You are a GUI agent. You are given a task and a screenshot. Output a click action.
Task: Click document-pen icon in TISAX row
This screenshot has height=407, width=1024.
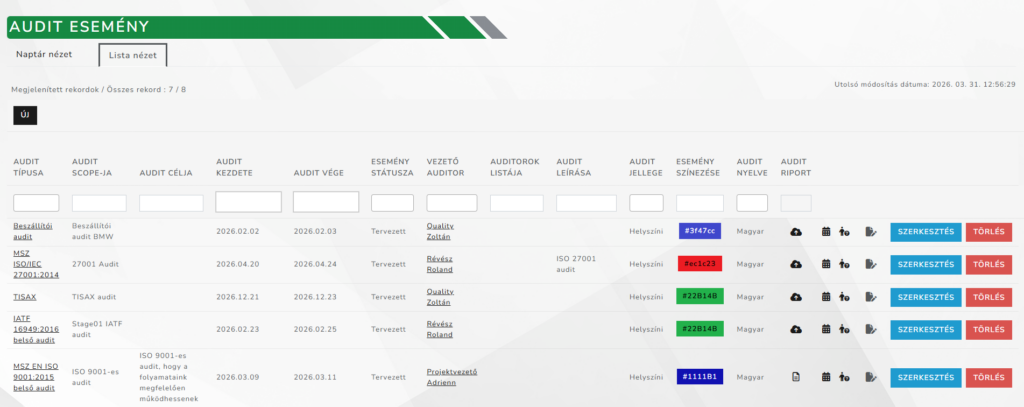click(871, 297)
